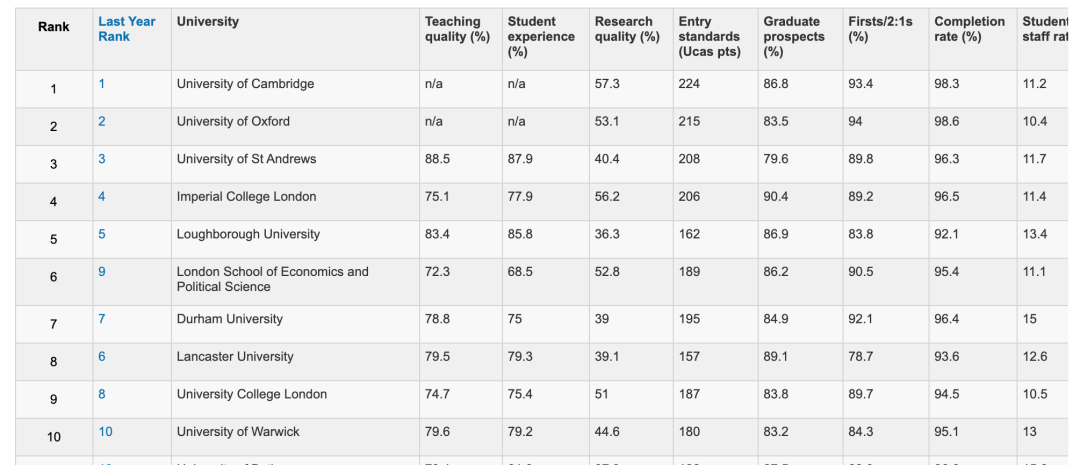Image resolution: width=1080 pixels, height=465 pixels.
Task: Click Oxford's last year rank link
Action: point(102,122)
